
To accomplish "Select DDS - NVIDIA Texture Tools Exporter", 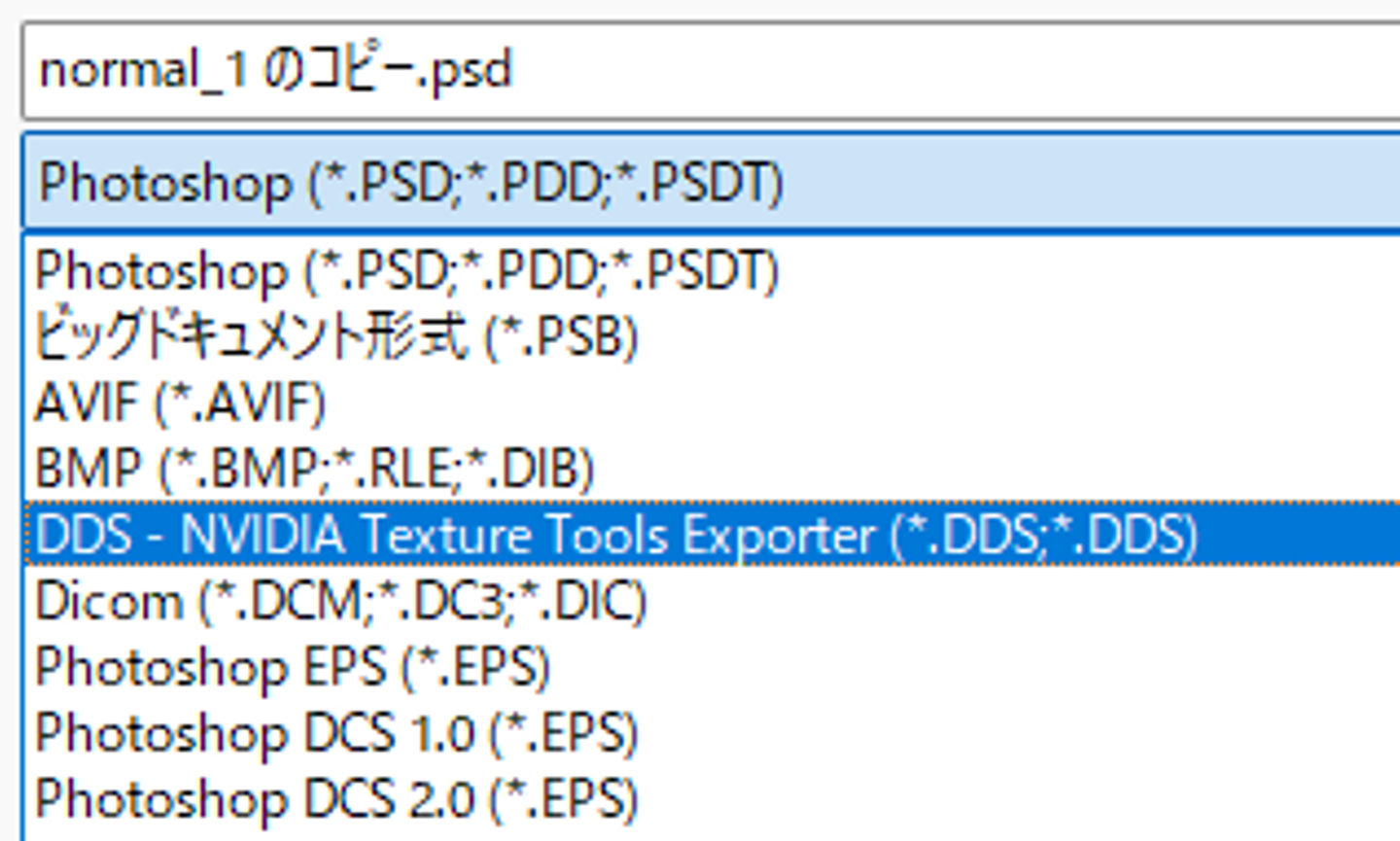I will coord(616,536).
